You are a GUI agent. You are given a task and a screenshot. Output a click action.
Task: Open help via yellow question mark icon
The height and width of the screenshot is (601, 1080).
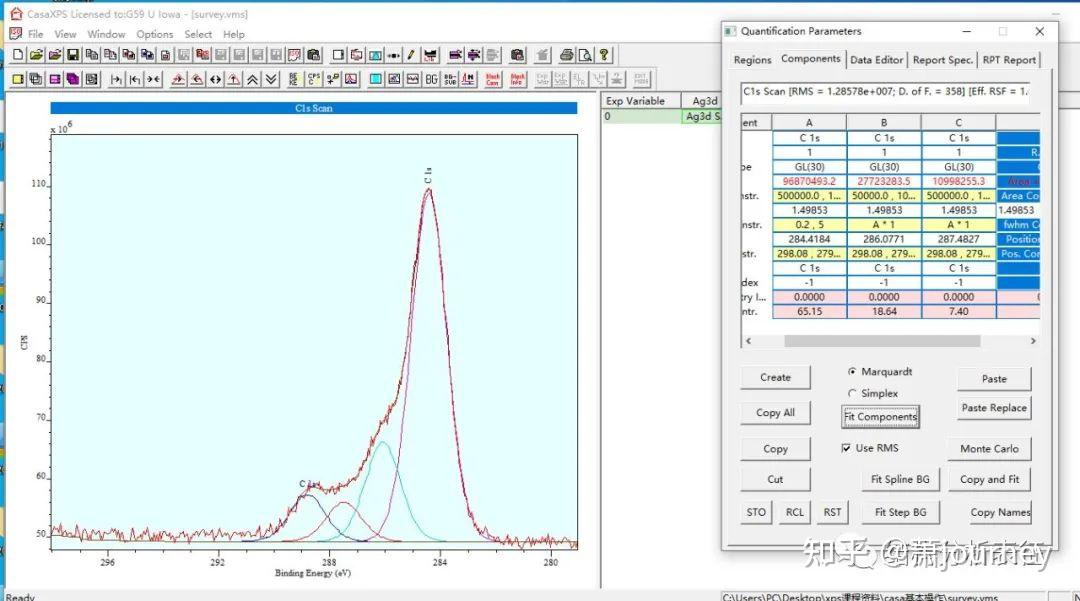pos(604,55)
